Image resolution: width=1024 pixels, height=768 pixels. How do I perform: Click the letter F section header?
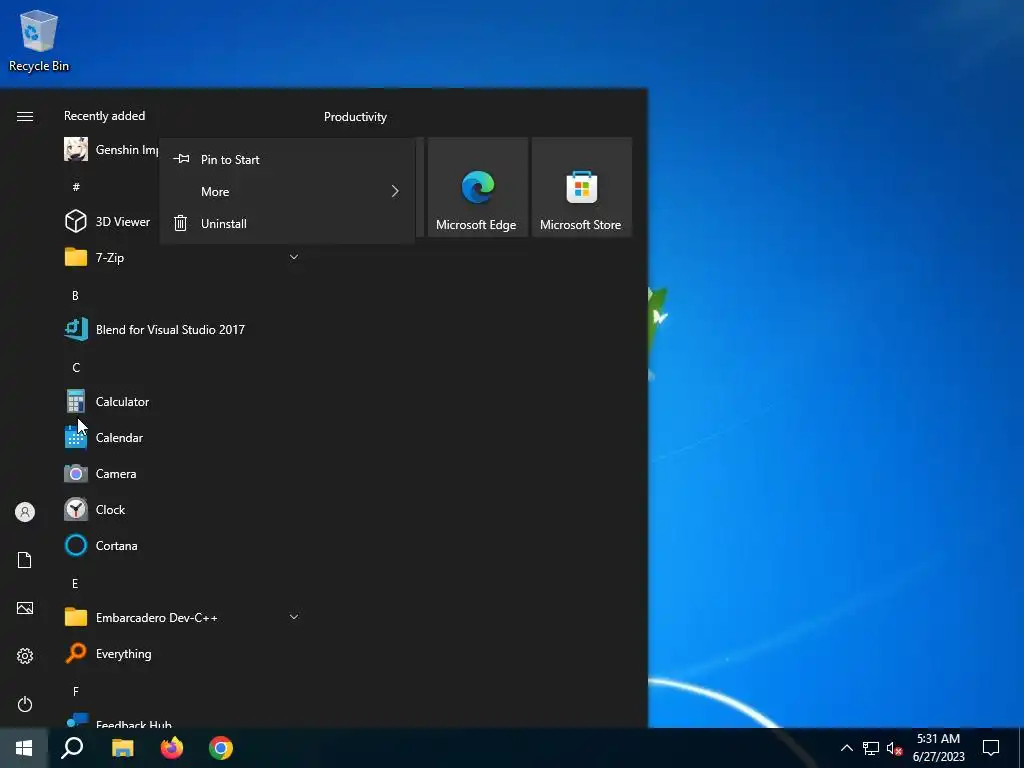click(76, 692)
